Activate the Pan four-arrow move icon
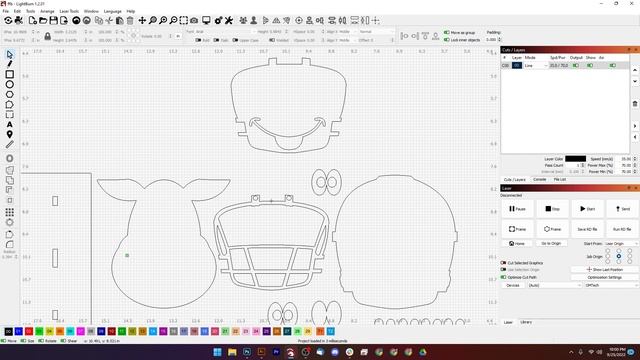Viewport: 640px width, 360px height. pos(142,20)
